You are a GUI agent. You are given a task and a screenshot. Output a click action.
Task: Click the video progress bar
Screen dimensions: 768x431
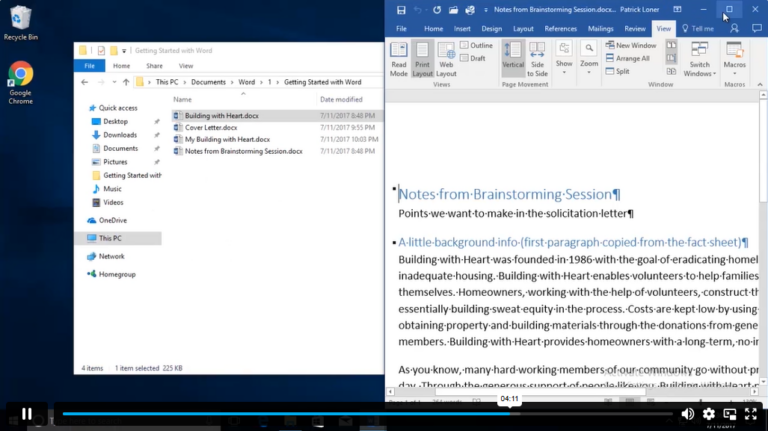[x=367, y=414]
